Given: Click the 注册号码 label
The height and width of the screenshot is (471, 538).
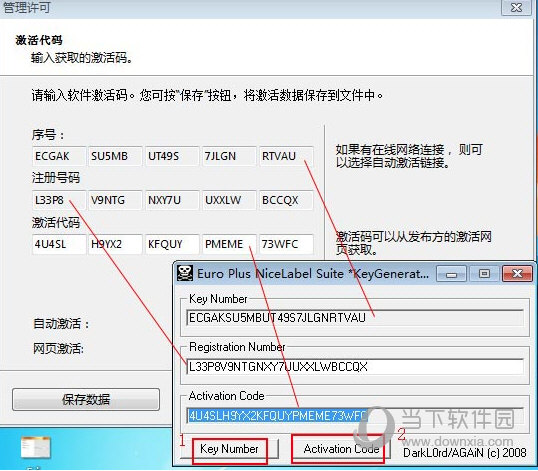Looking at the screenshot, I should point(56,178).
